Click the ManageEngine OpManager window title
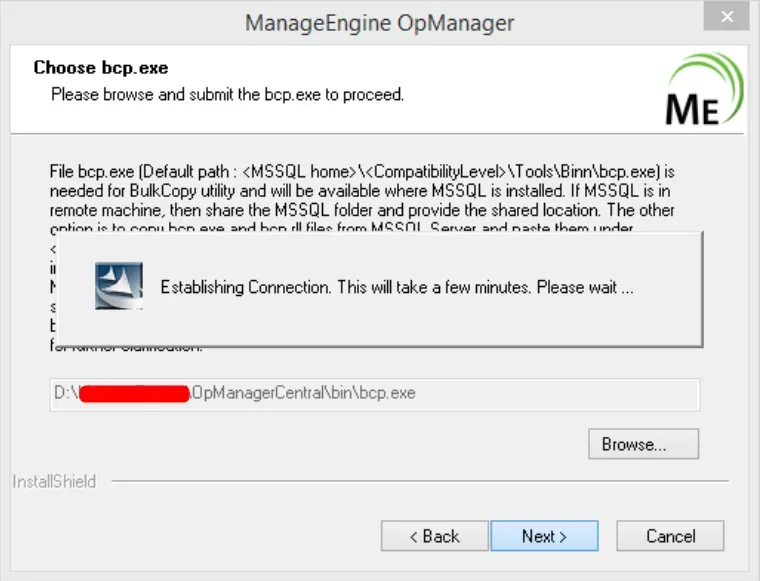The image size is (761, 581). tap(380, 23)
